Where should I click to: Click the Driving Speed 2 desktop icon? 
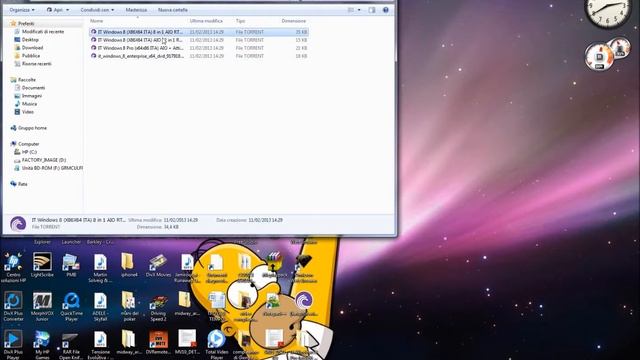coord(158,308)
